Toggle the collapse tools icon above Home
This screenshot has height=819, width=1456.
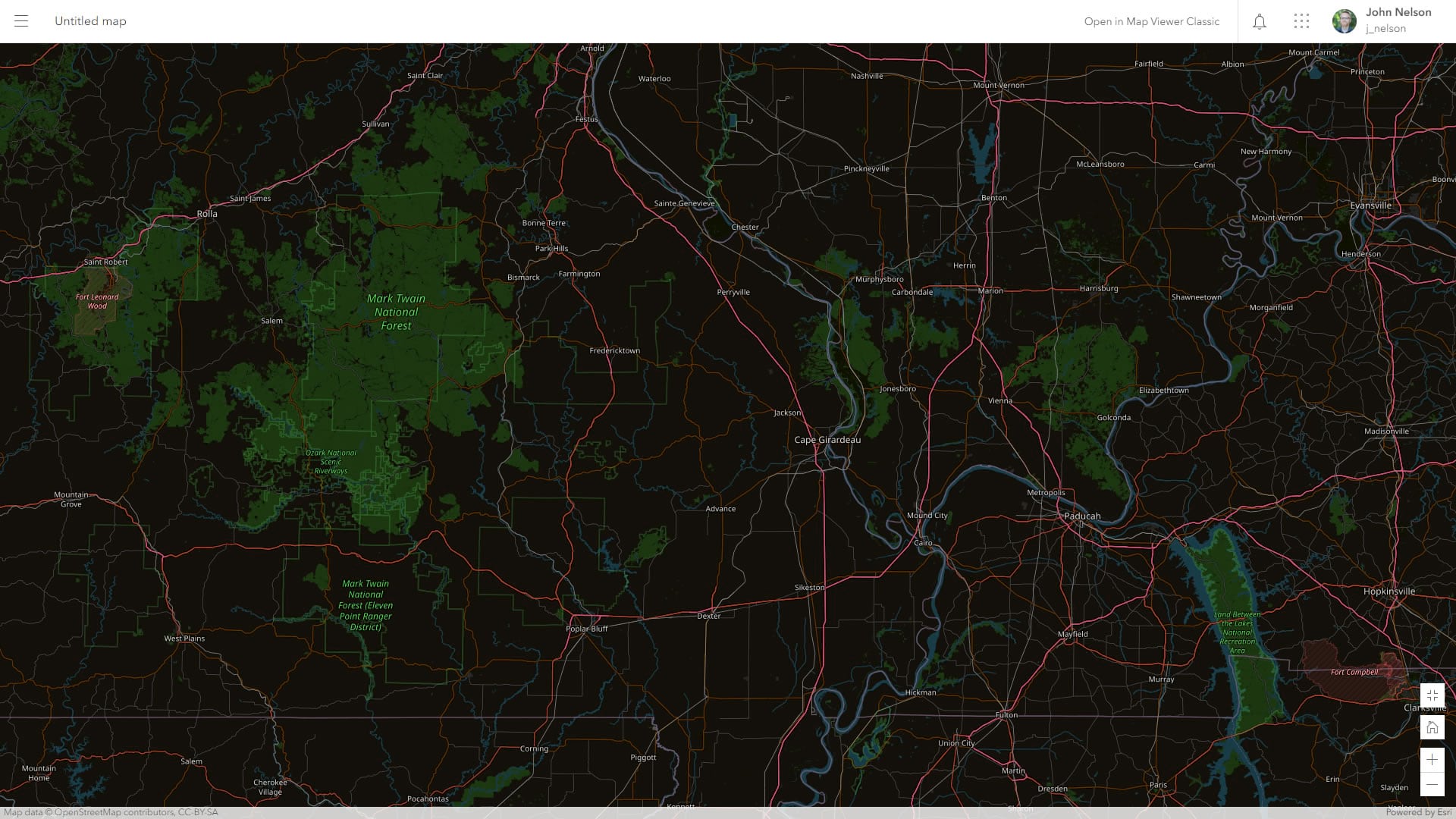[1432, 695]
